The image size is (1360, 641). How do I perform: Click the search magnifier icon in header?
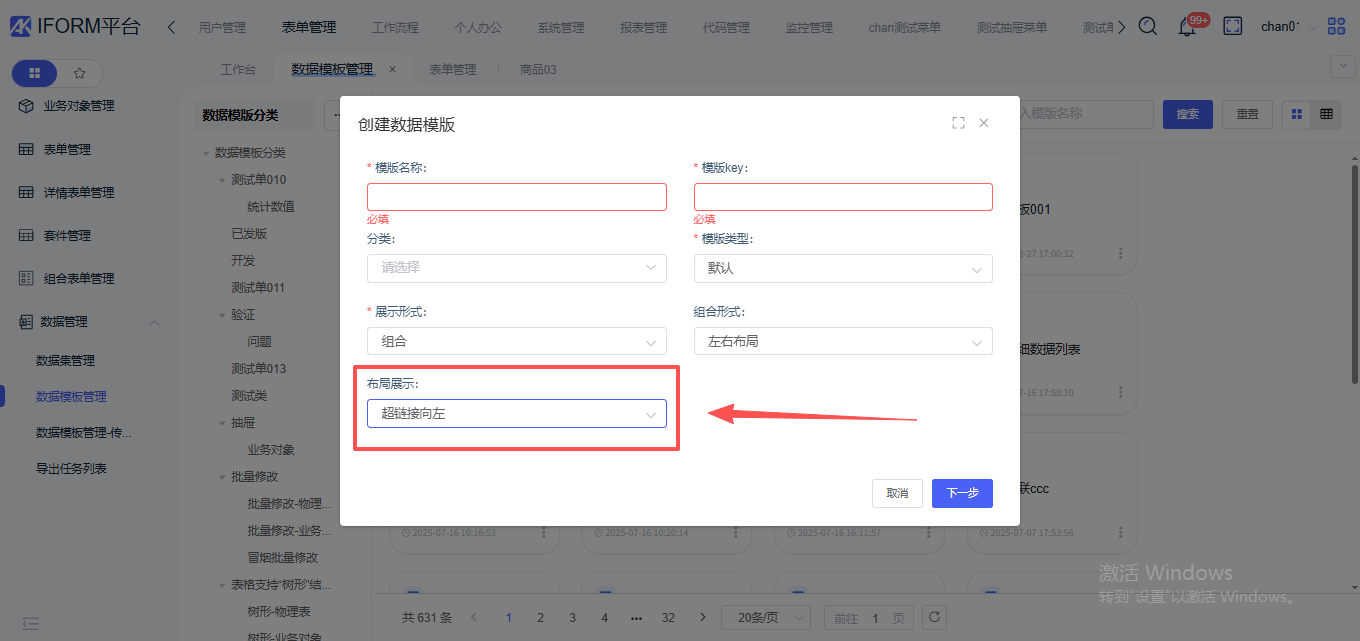tap(1148, 27)
